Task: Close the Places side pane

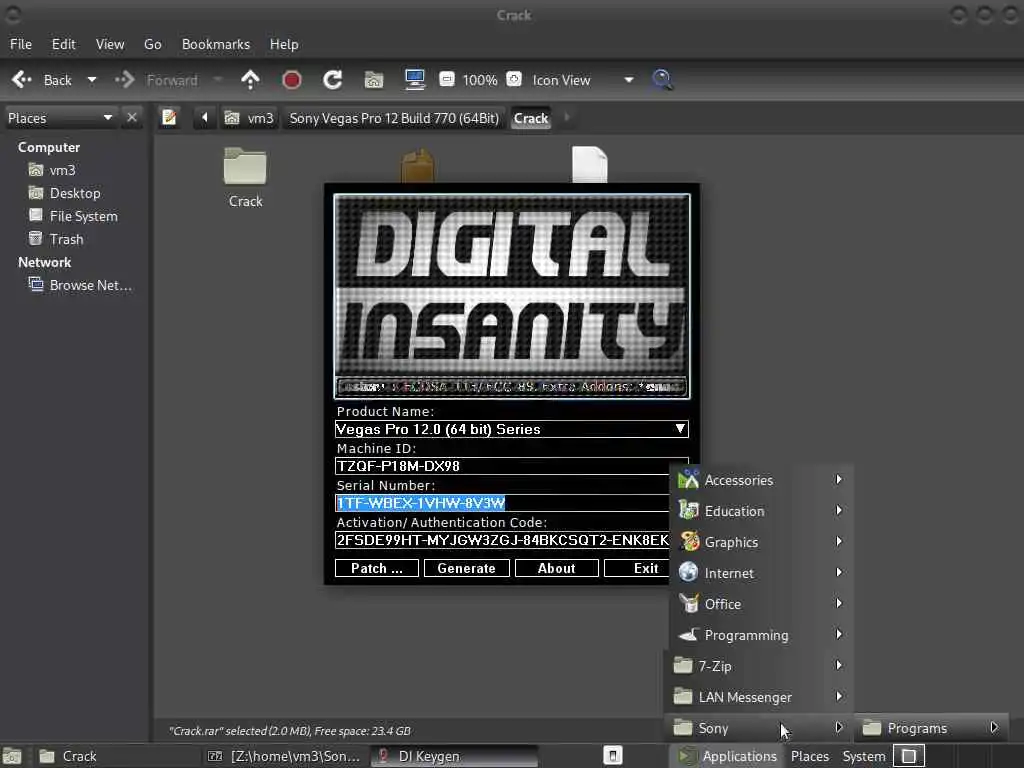Action: pyautogui.click(x=132, y=118)
